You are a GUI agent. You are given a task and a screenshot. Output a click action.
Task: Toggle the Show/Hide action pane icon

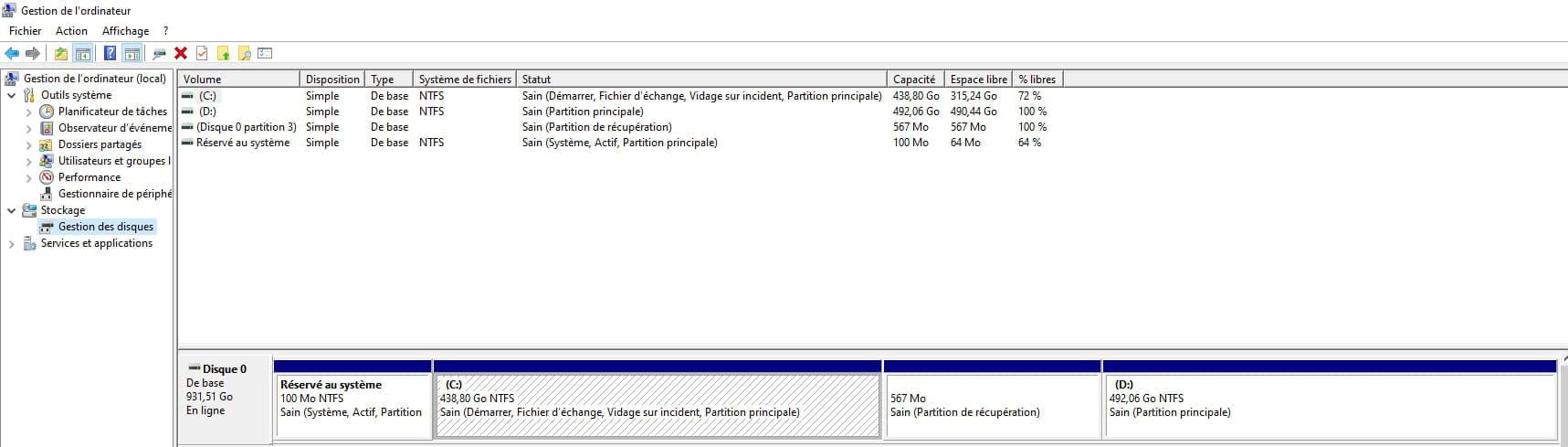click(x=132, y=53)
